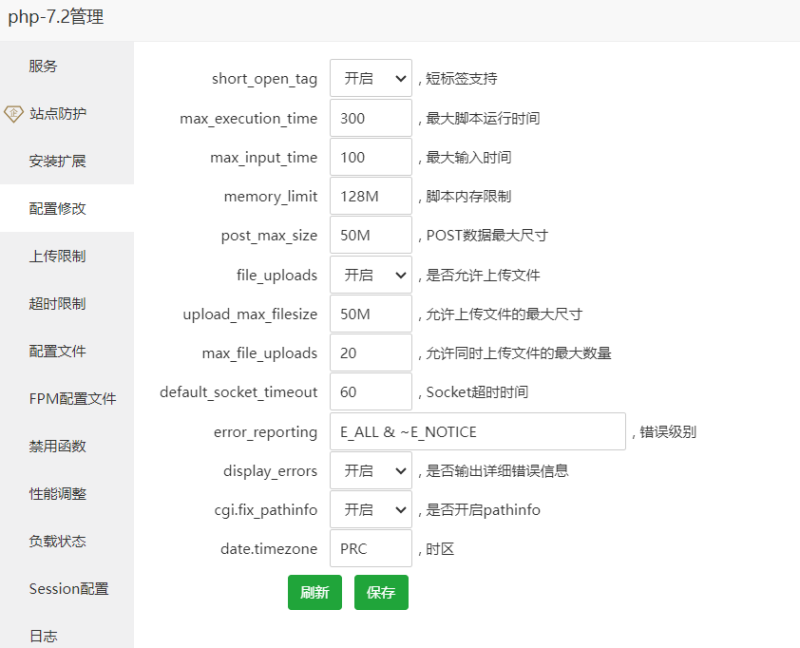View the 负载状态 tab
This screenshot has height=648, width=800.
point(67,540)
